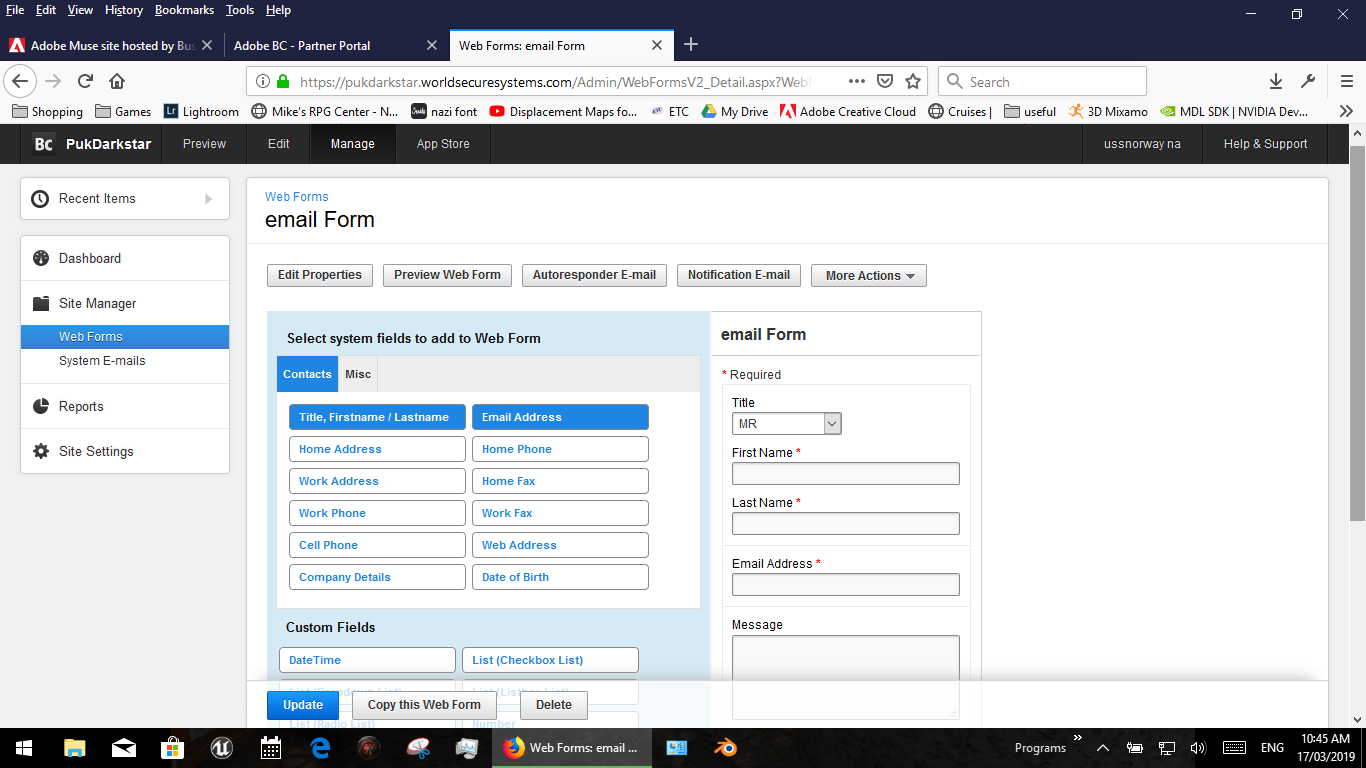Click the Autoresponder E-mail button

(594, 275)
